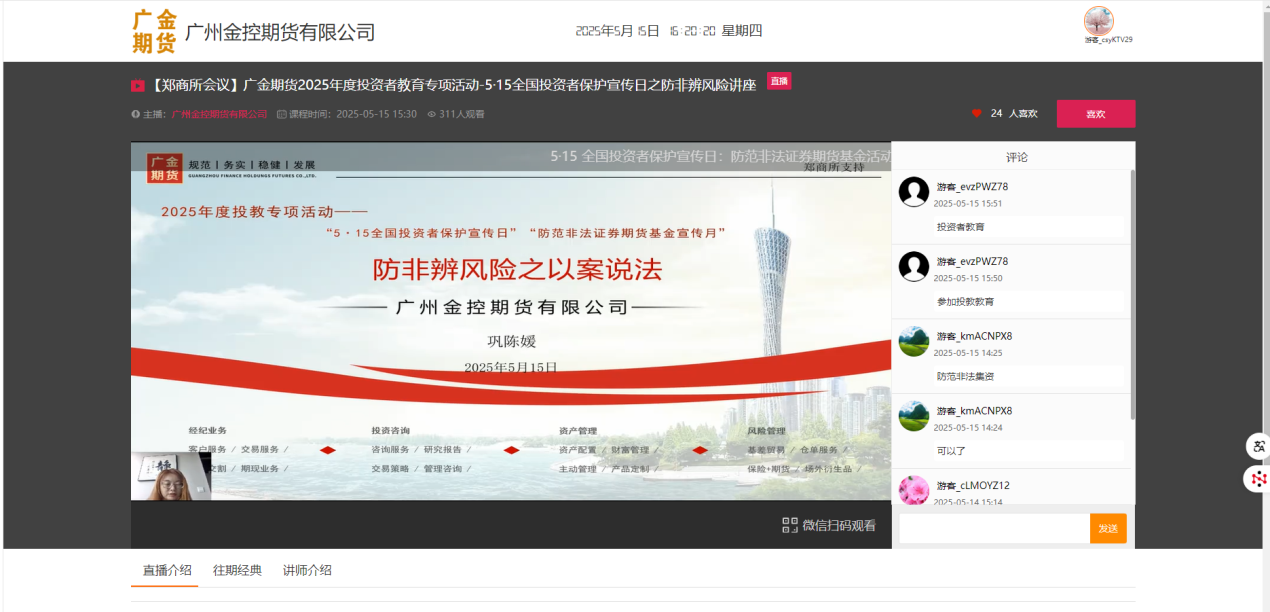Click the red video icon before the title
Image resolution: width=1270 pixels, height=612 pixels.
click(138, 85)
